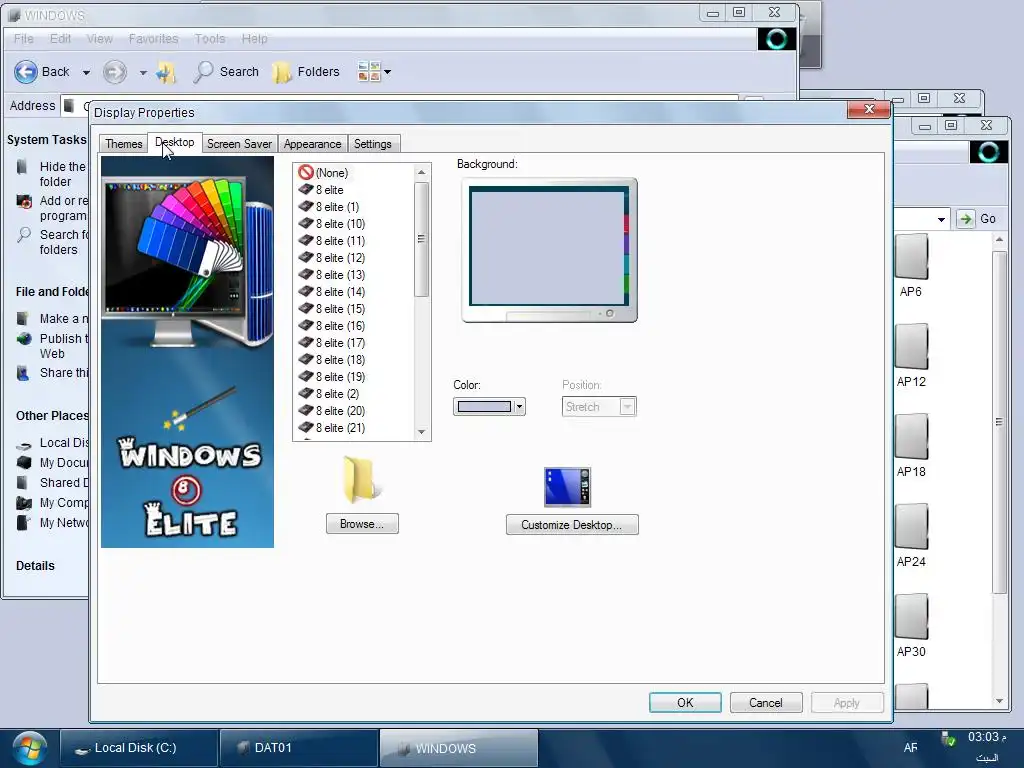
Task: Click the Views icon in explorer toolbar
Action: click(369, 72)
